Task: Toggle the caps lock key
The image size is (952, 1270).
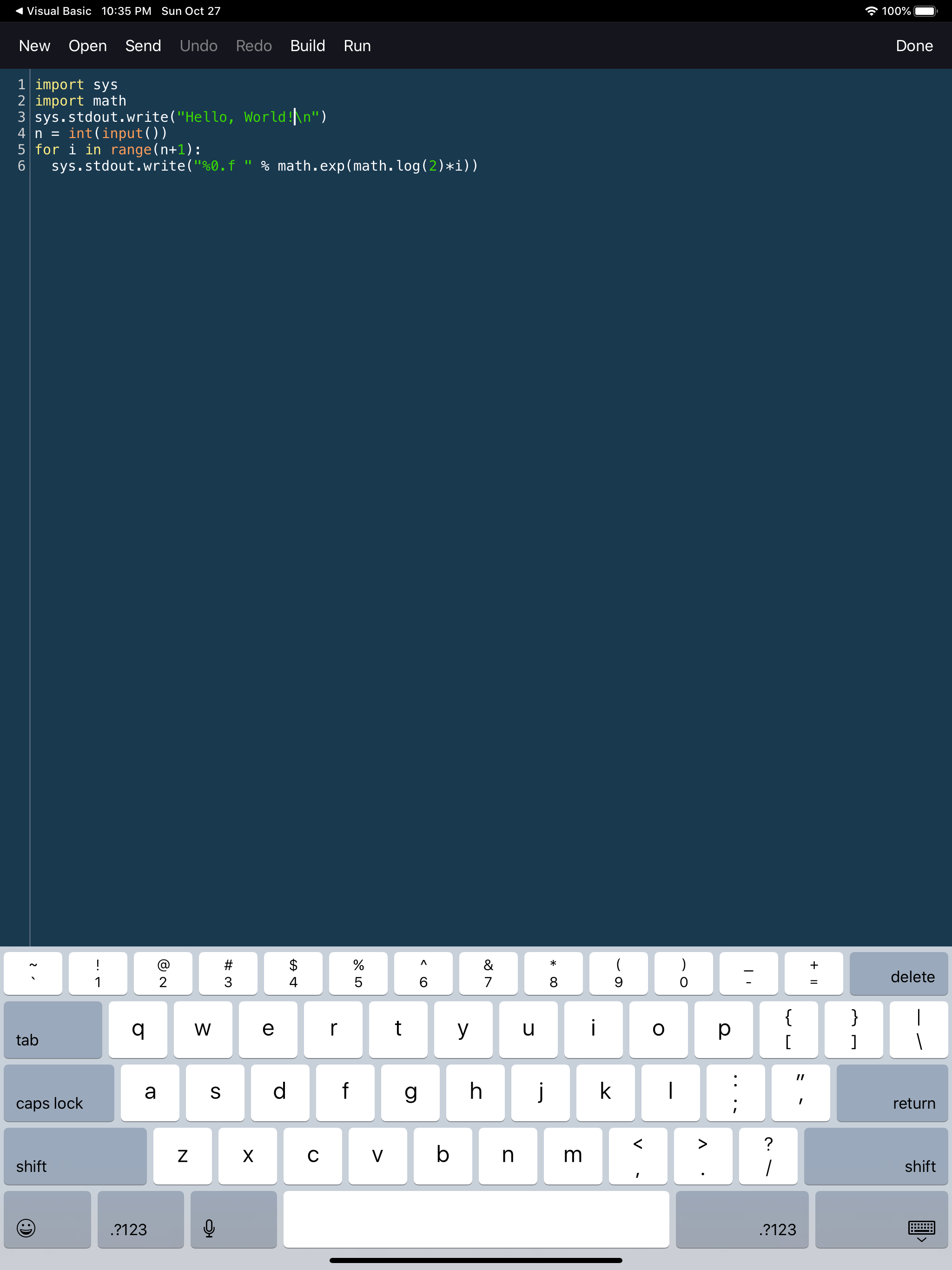Action: click(59, 1092)
